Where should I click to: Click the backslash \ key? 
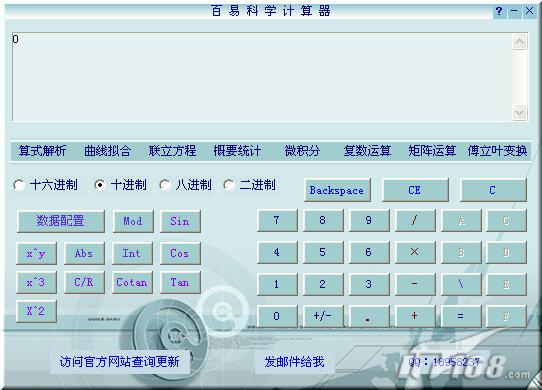[461, 284]
